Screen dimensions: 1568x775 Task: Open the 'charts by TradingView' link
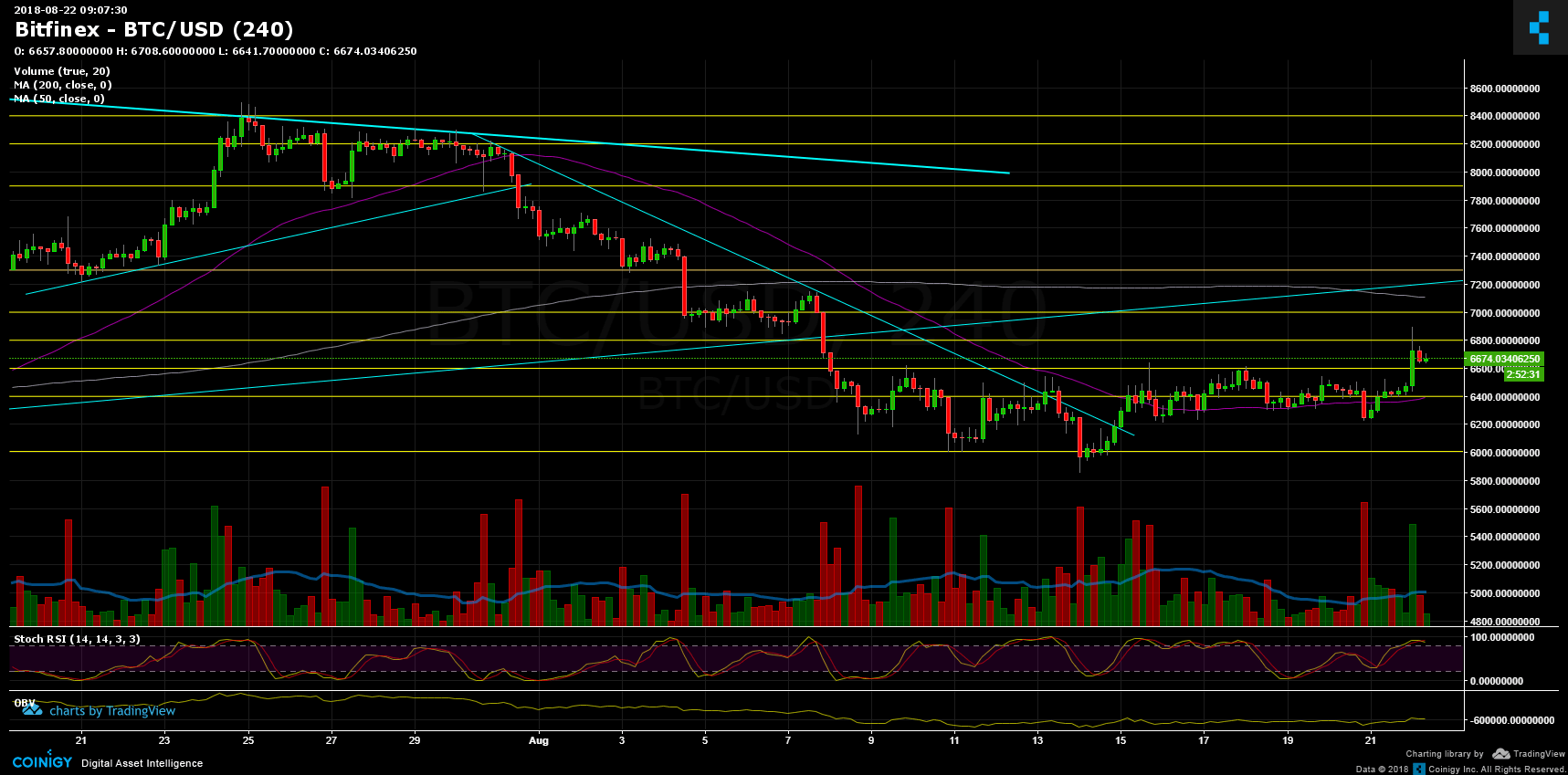pos(112,711)
